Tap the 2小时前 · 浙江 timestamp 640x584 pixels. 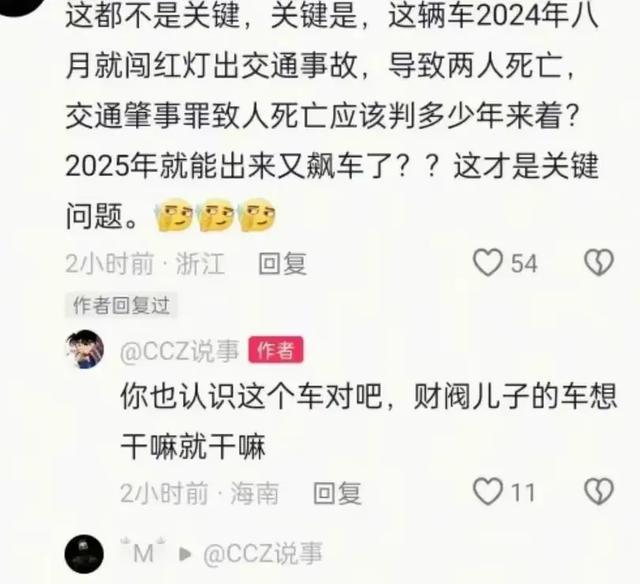click(145, 263)
